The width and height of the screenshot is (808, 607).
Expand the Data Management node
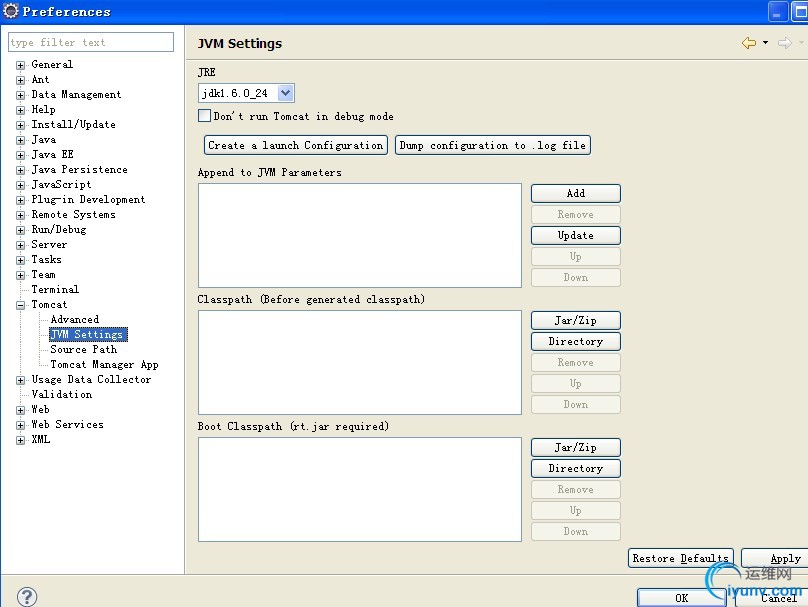click(x=21, y=95)
